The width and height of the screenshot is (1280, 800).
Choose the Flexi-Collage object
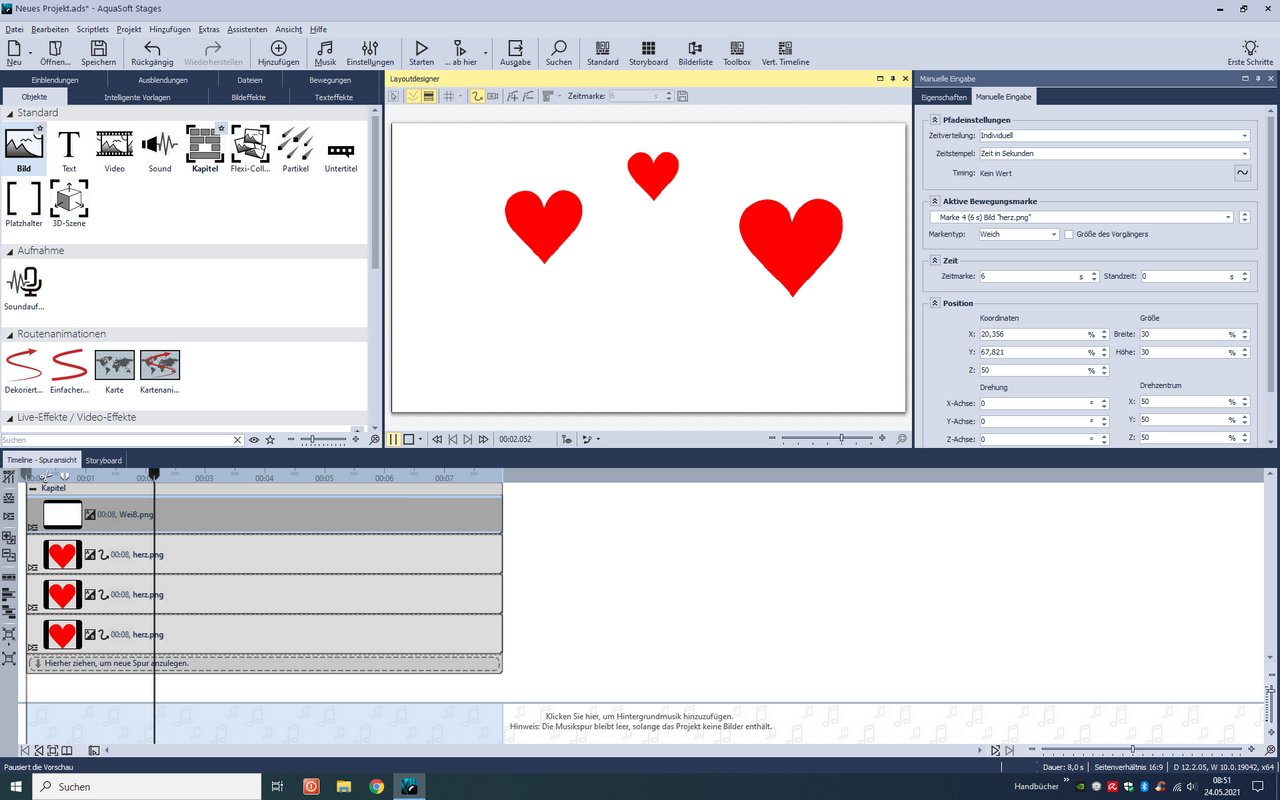click(x=250, y=149)
